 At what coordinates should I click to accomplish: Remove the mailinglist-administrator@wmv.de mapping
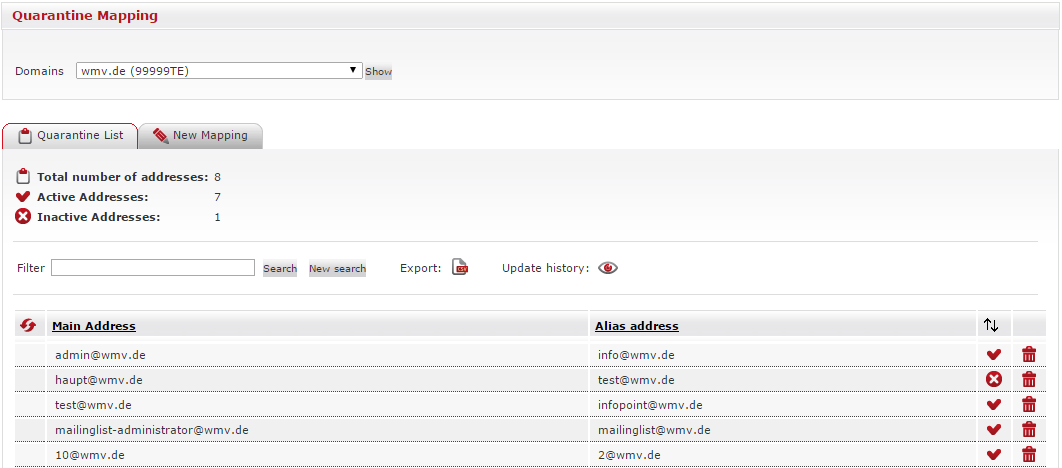click(1028, 429)
